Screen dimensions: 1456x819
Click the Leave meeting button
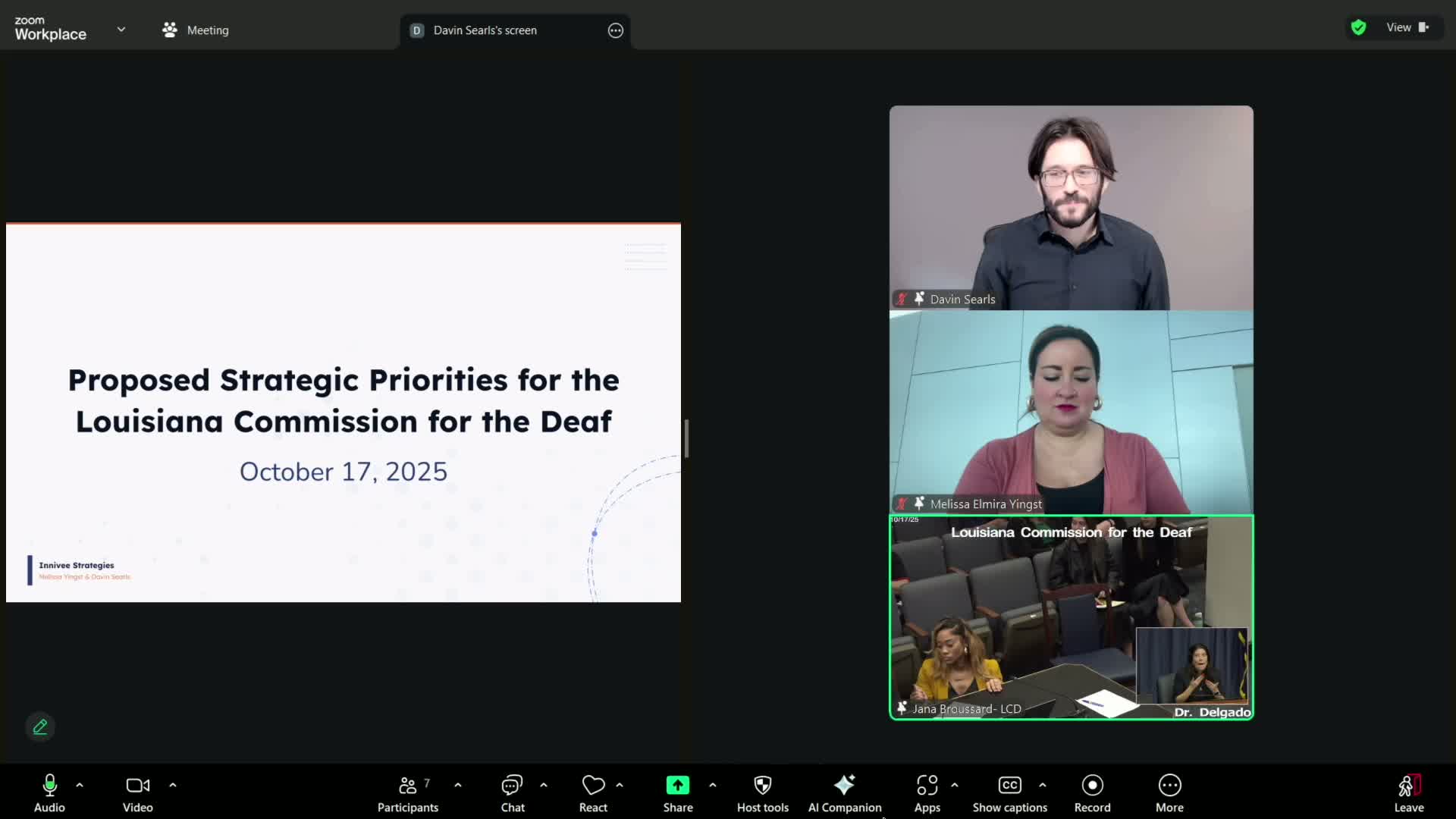pyautogui.click(x=1408, y=793)
